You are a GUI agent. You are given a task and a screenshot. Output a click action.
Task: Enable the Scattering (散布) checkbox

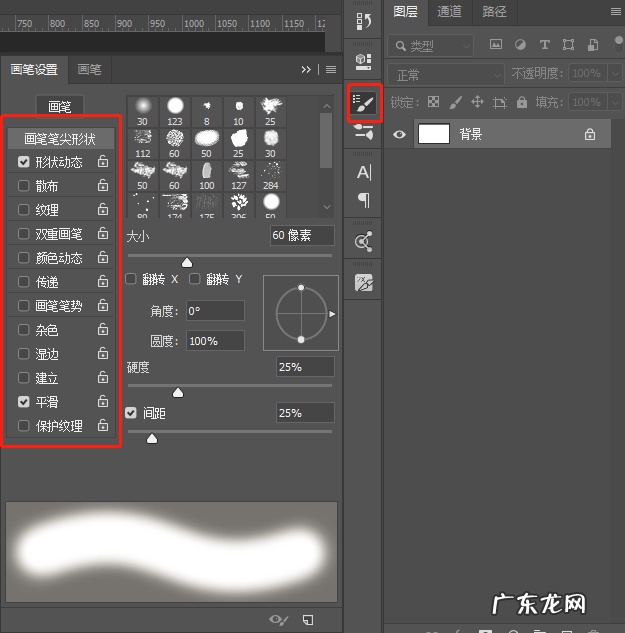coord(24,186)
